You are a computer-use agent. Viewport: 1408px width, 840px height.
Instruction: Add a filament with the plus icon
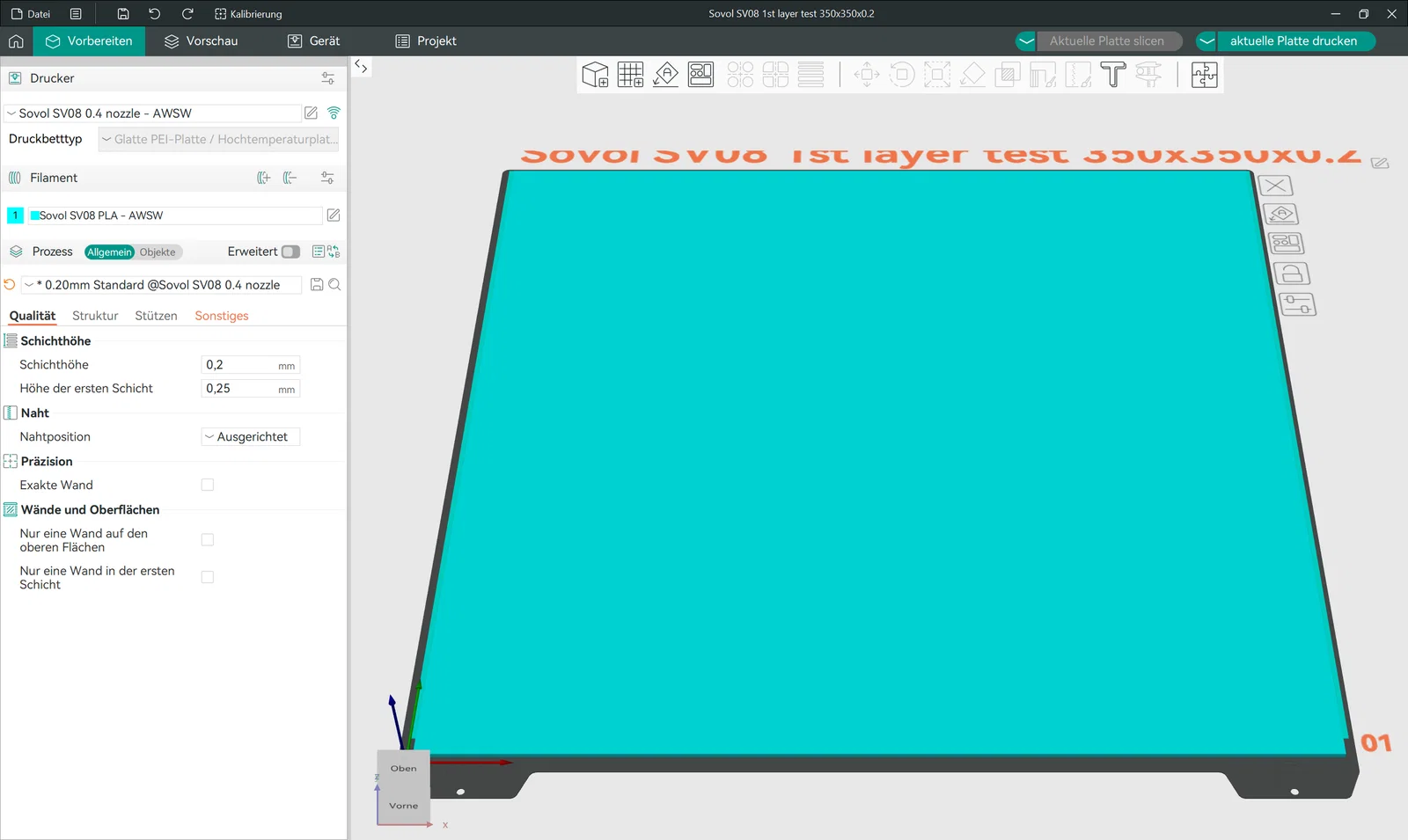263,178
